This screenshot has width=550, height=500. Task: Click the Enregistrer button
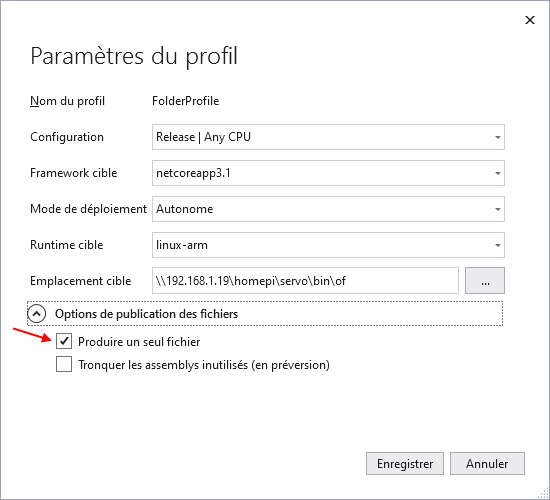point(405,464)
